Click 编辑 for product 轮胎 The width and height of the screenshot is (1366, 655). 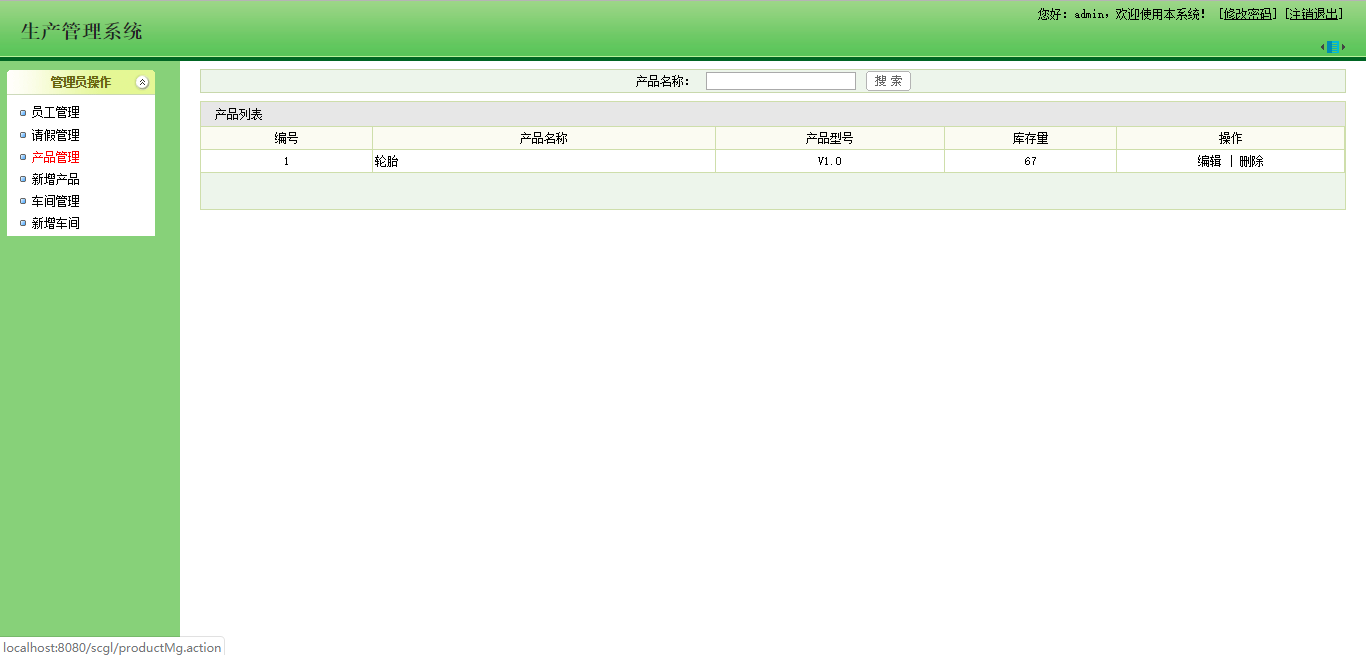coord(1209,161)
